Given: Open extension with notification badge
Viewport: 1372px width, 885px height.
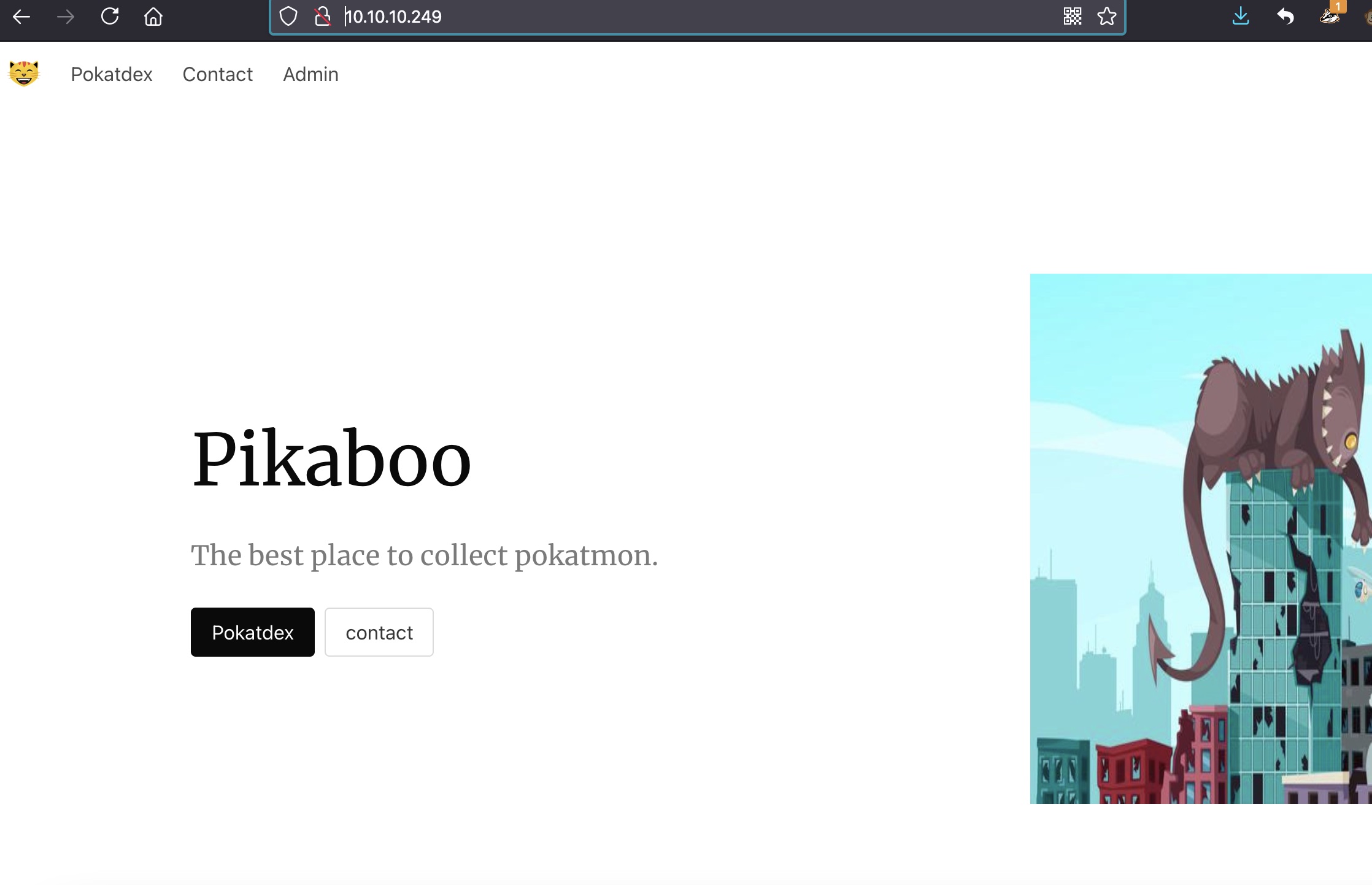Looking at the screenshot, I should click(x=1330, y=15).
